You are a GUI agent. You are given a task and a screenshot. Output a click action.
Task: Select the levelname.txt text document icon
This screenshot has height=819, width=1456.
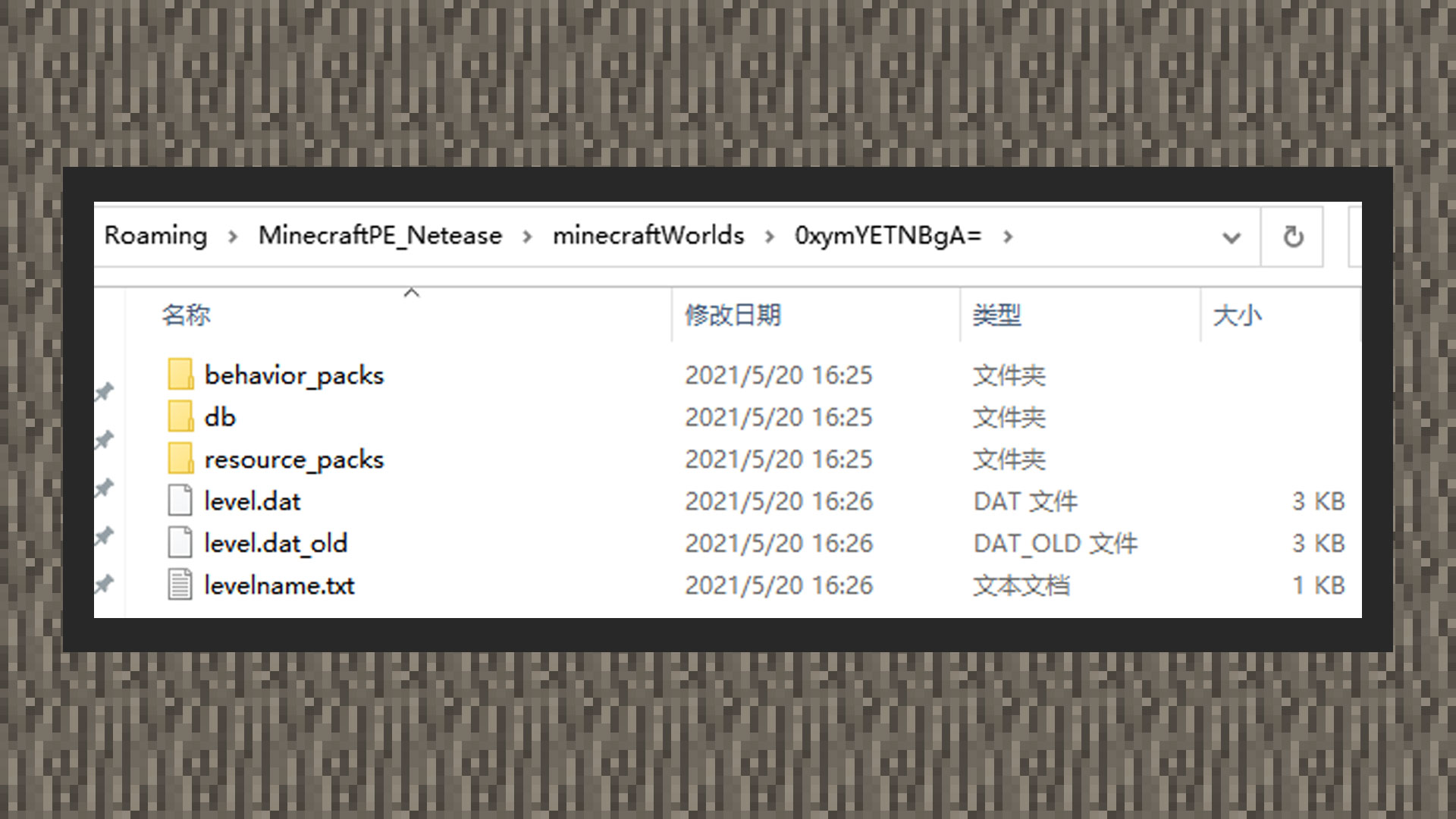[x=180, y=585]
